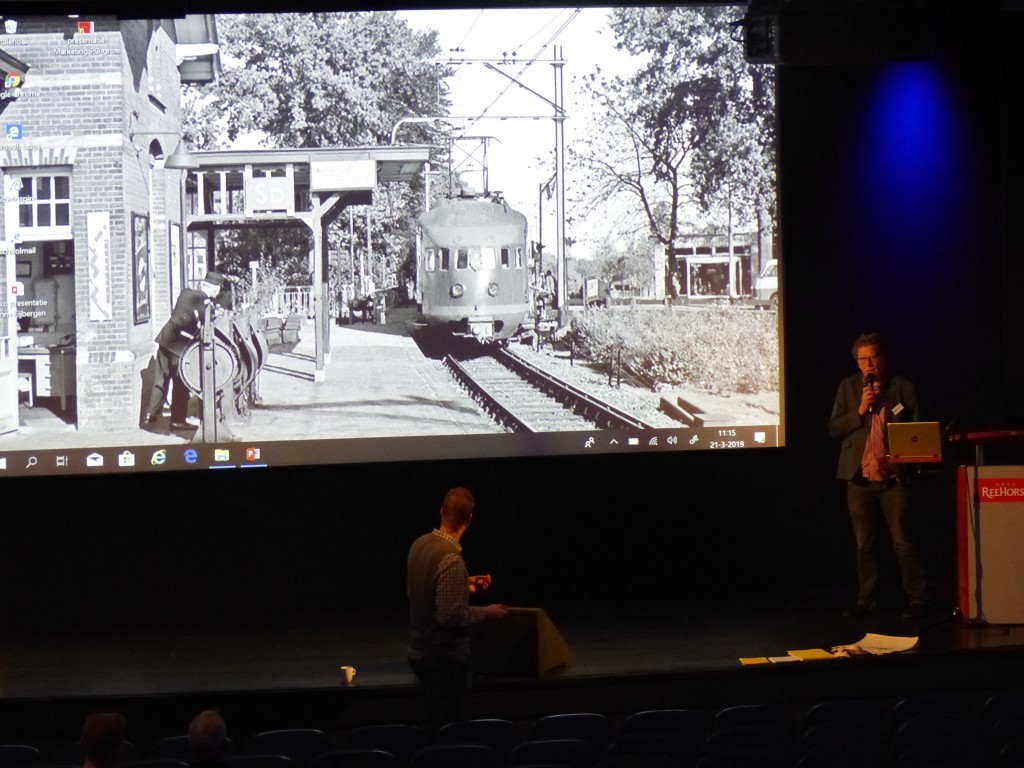Select the Google Chrome desktop shortcut
This screenshot has height=768, width=1024.
(x=13, y=80)
